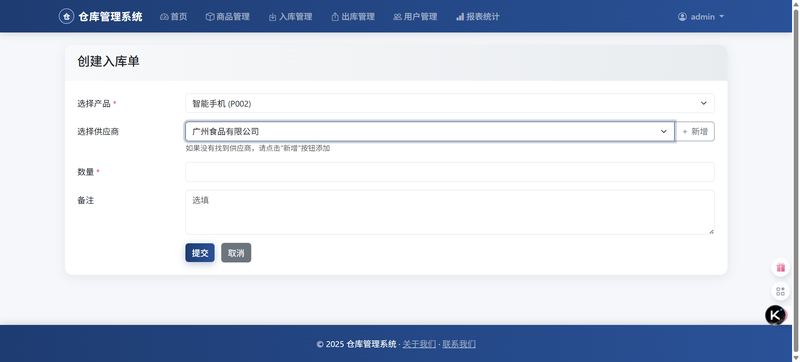This screenshot has width=800, height=362.
Task: Open the 出库管理 menu
Action: click(x=353, y=17)
